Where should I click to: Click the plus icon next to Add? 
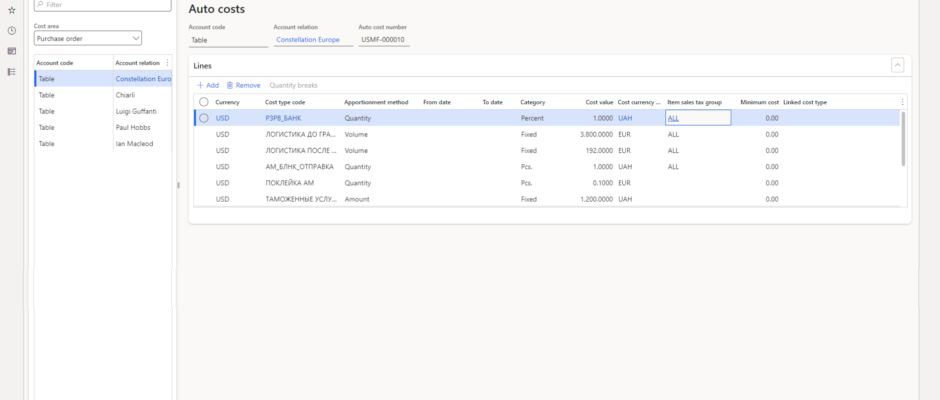coord(201,85)
